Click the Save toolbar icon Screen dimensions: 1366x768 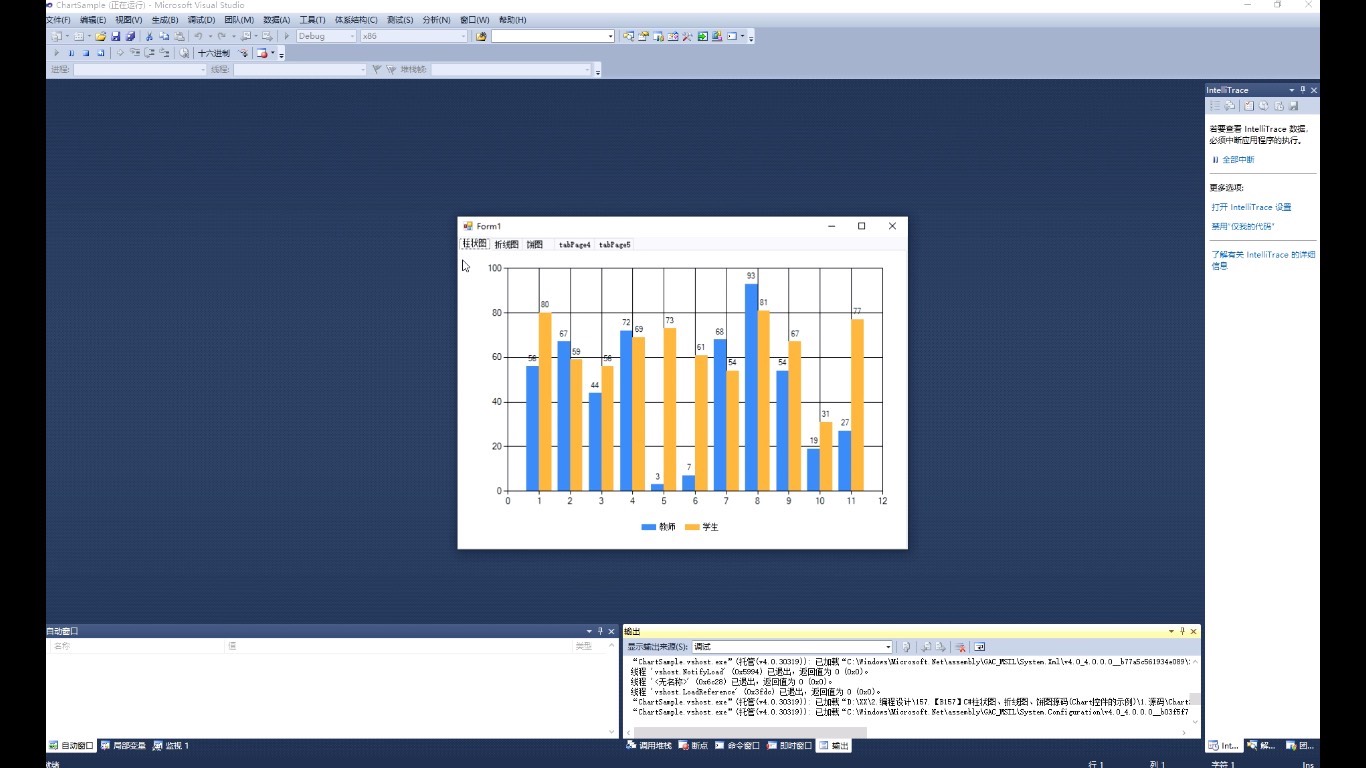tap(115, 36)
